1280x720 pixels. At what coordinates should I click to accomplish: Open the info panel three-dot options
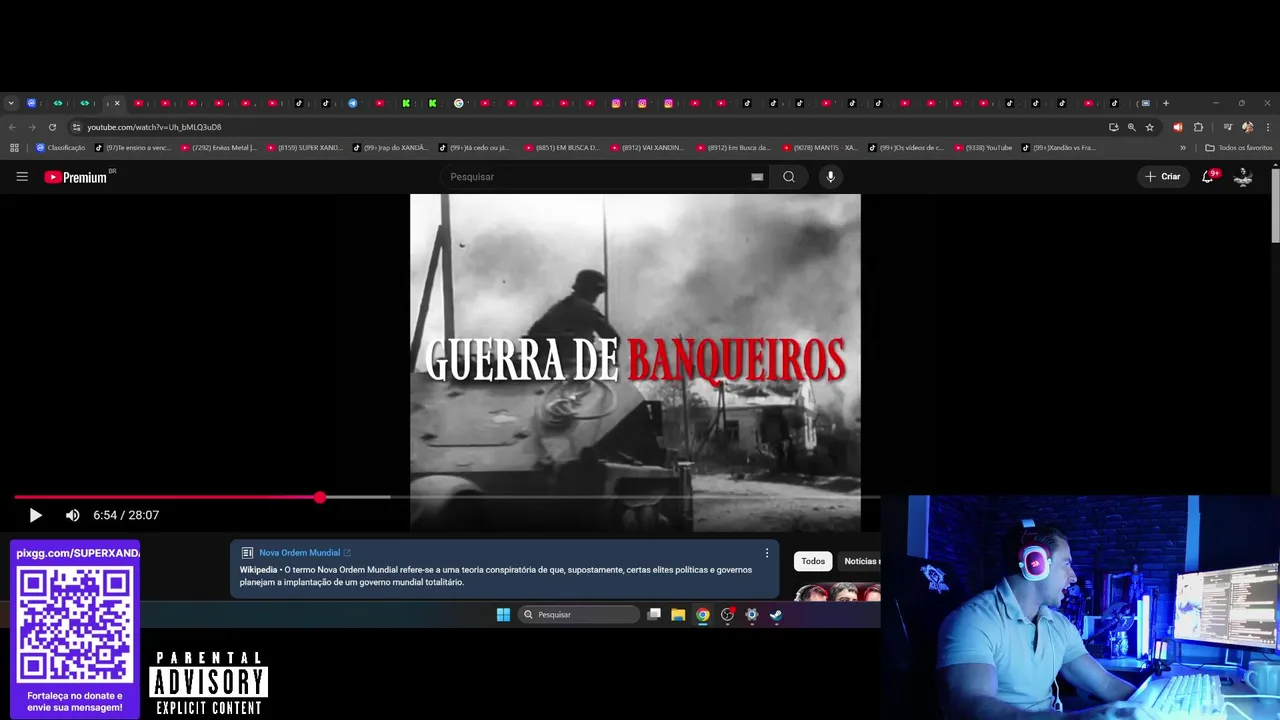(767, 553)
